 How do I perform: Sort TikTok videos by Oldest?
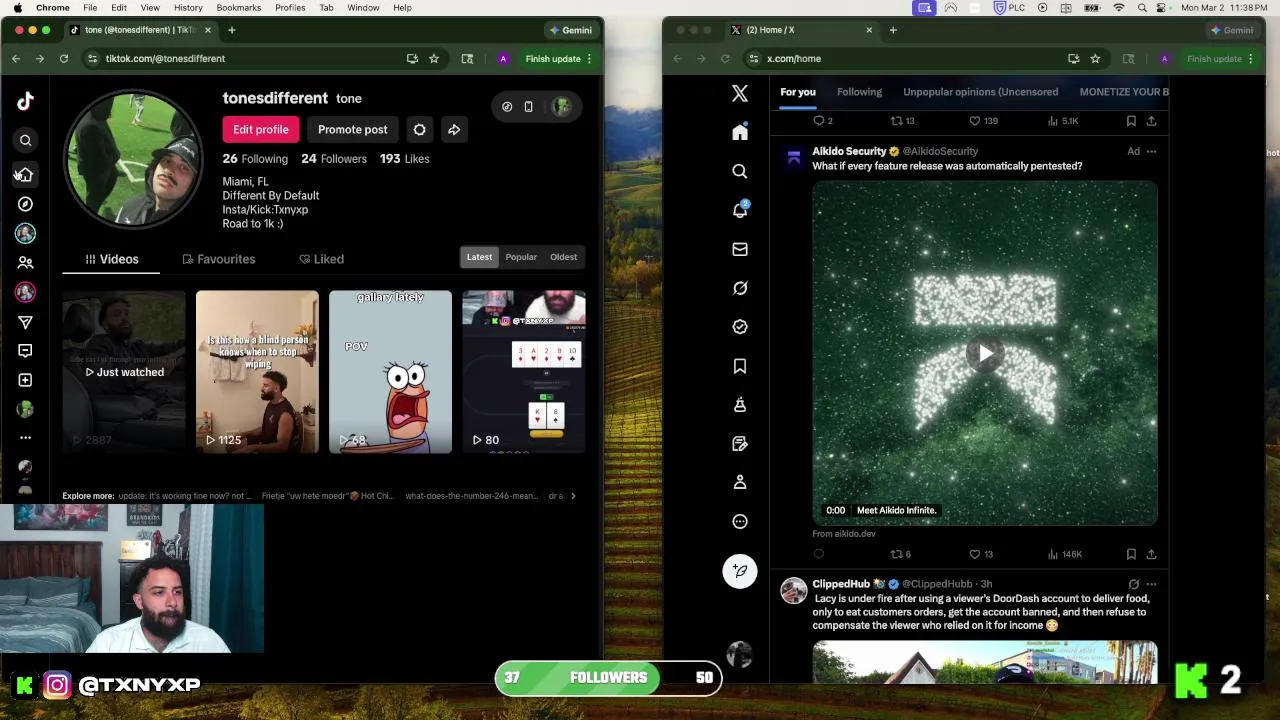pyautogui.click(x=563, y=257)
